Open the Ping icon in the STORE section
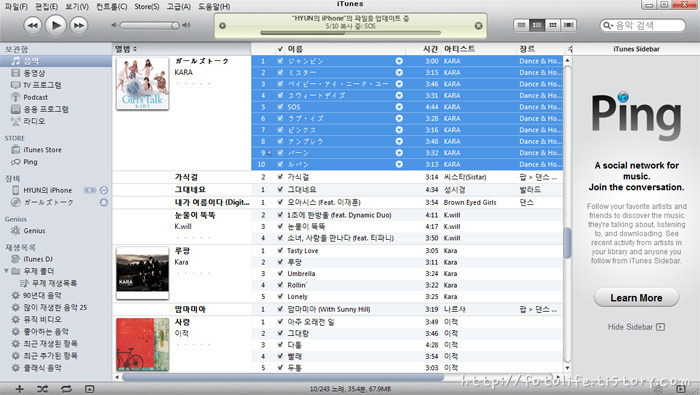Screen dimensions: 700x395 click(16, 162)
